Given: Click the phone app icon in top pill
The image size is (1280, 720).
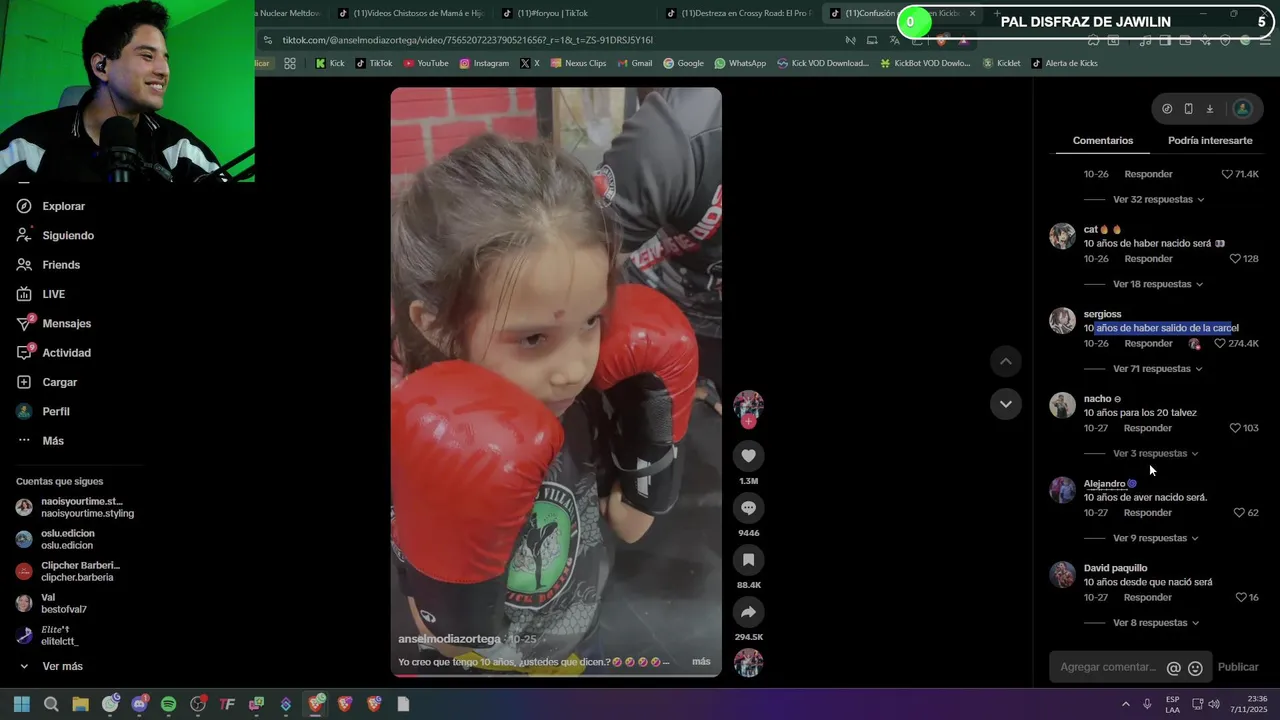Looking at the screenshot, I should click(1188, 109).
